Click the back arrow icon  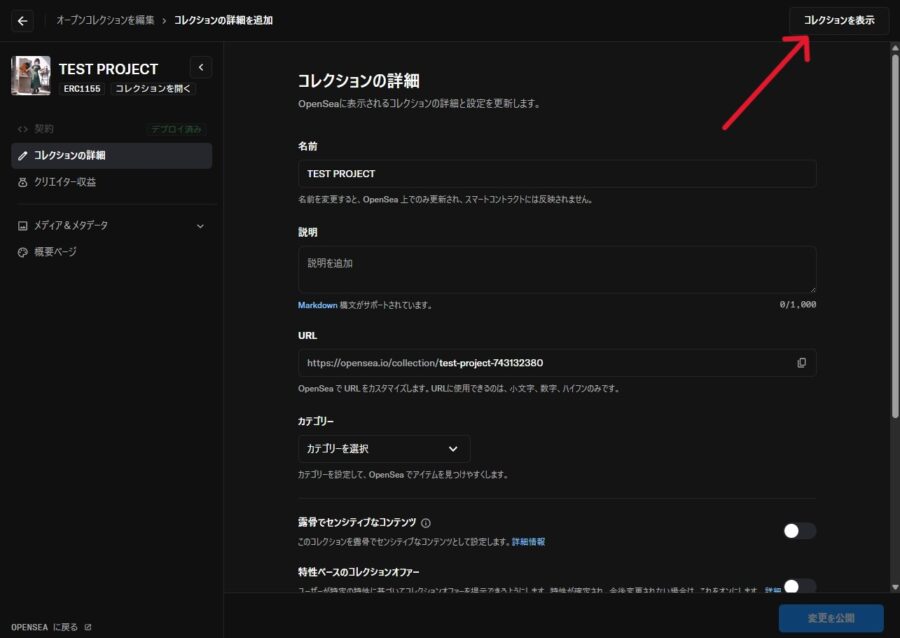(22, 21)
